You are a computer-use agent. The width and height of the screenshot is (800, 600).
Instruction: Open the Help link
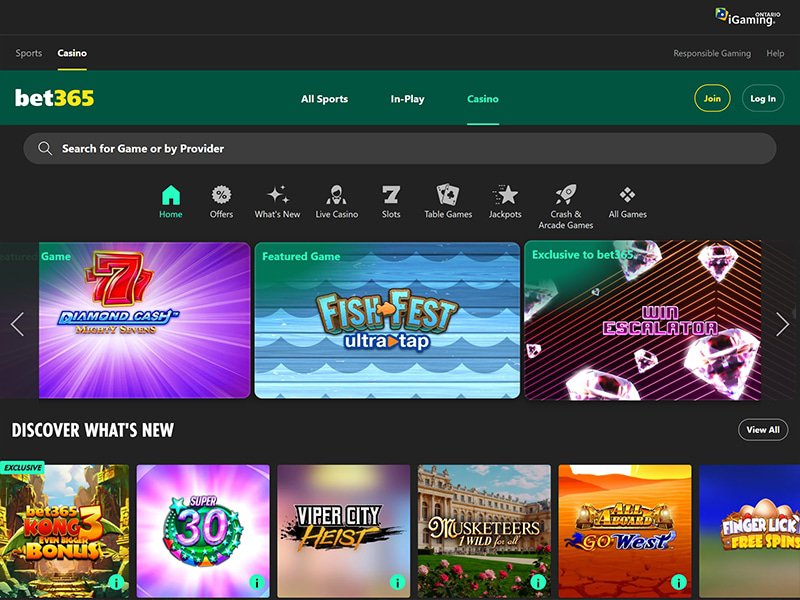click(x=775, y=53)
